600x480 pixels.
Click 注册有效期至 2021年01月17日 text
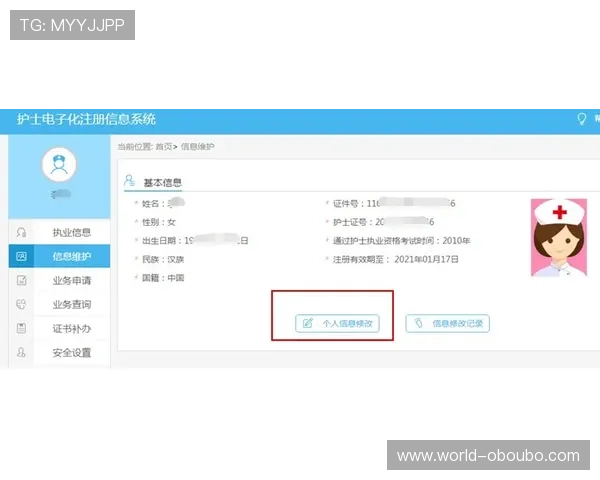pyautogui.click(x=396, y=260)
